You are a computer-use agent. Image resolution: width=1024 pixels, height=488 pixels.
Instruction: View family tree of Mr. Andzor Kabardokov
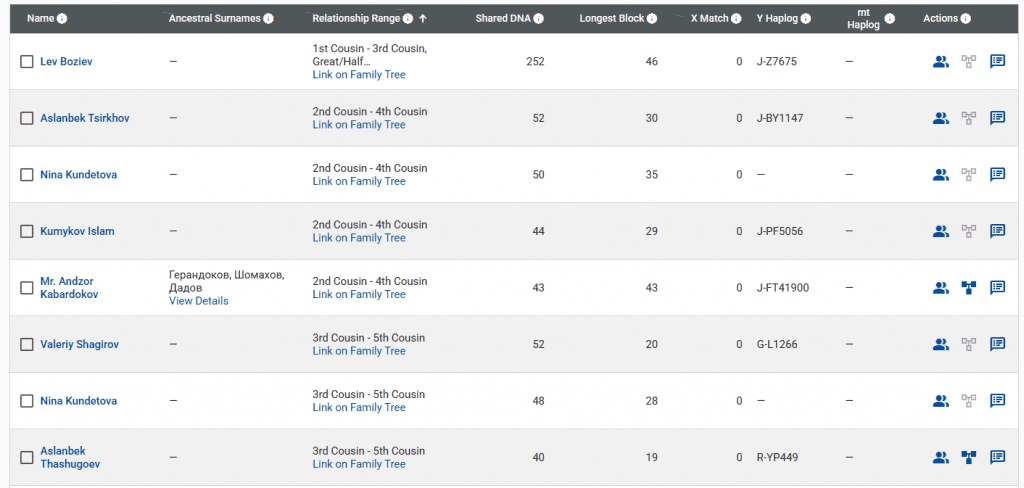968,288
